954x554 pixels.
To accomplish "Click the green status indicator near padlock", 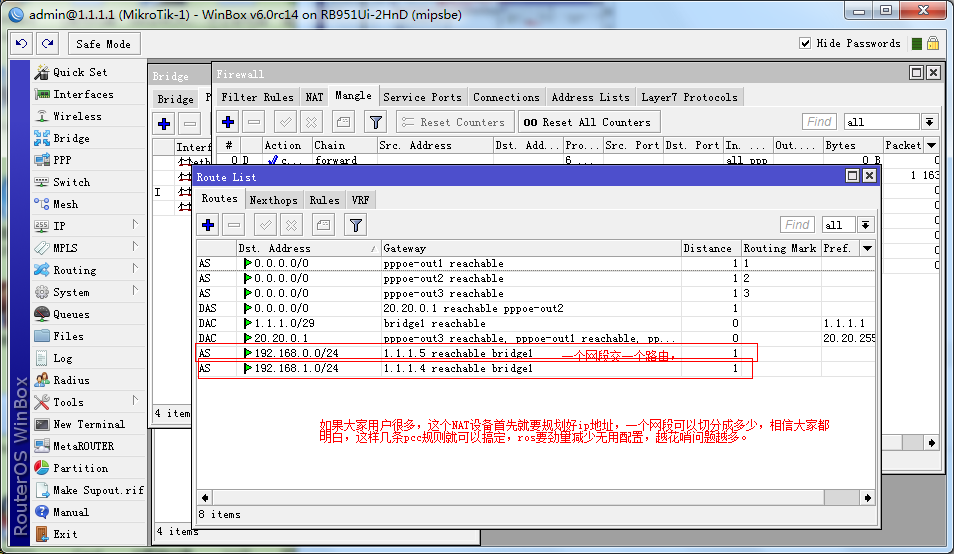I will click(x=917, y=44).
